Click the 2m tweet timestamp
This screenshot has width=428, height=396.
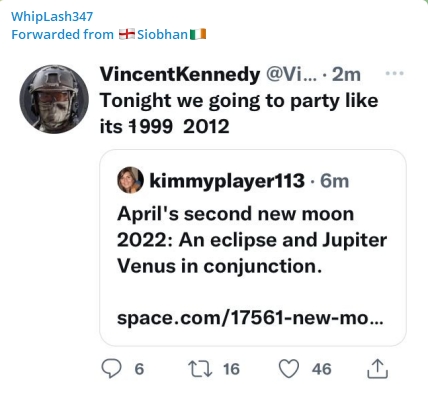pyautogui.click(x=346, y=74)
